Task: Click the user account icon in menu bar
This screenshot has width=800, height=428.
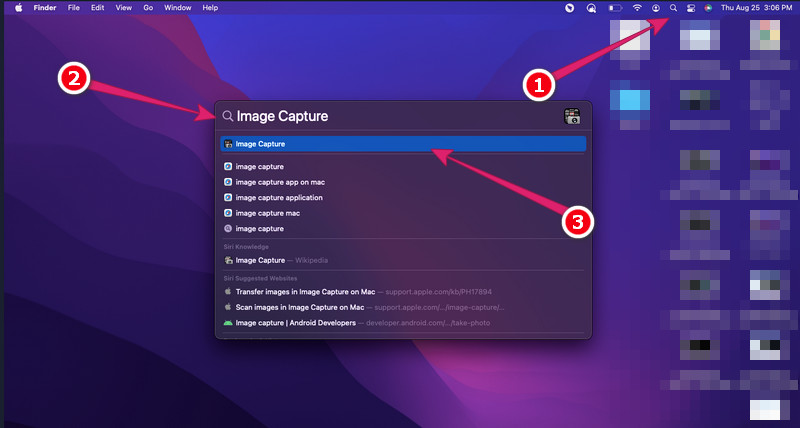Action: [x=656, y=8]
